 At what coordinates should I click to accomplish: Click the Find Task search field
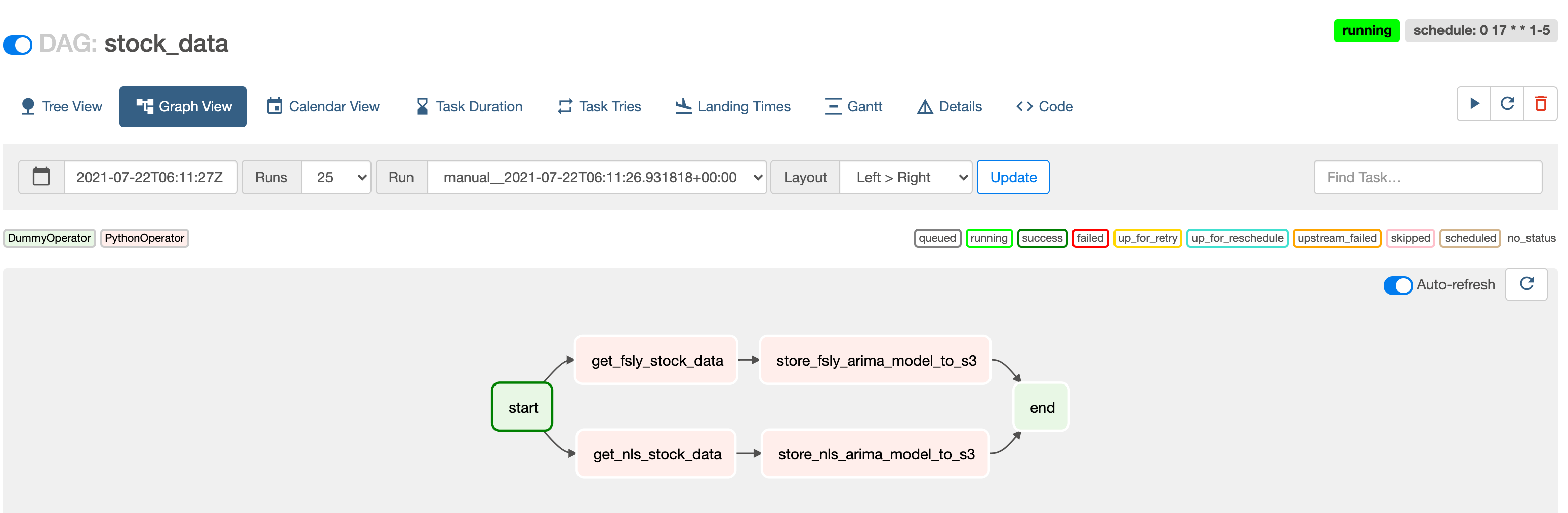(x=1428, y=177)
